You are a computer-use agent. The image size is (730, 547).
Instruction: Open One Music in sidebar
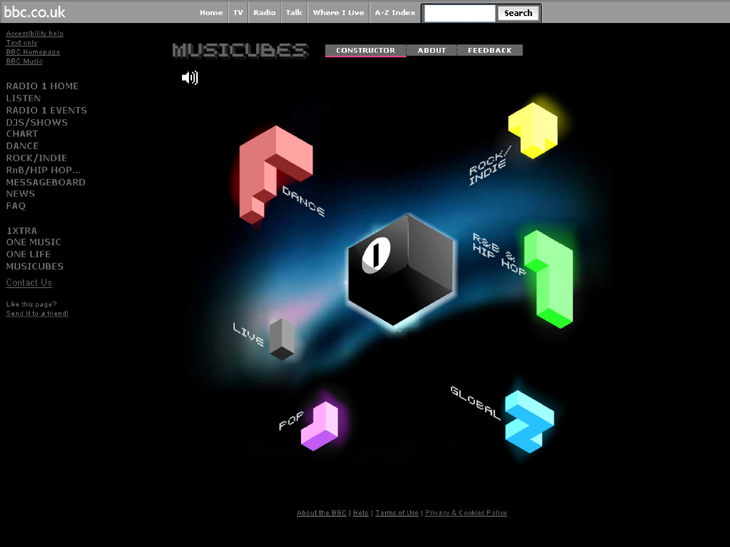point(34,242)
